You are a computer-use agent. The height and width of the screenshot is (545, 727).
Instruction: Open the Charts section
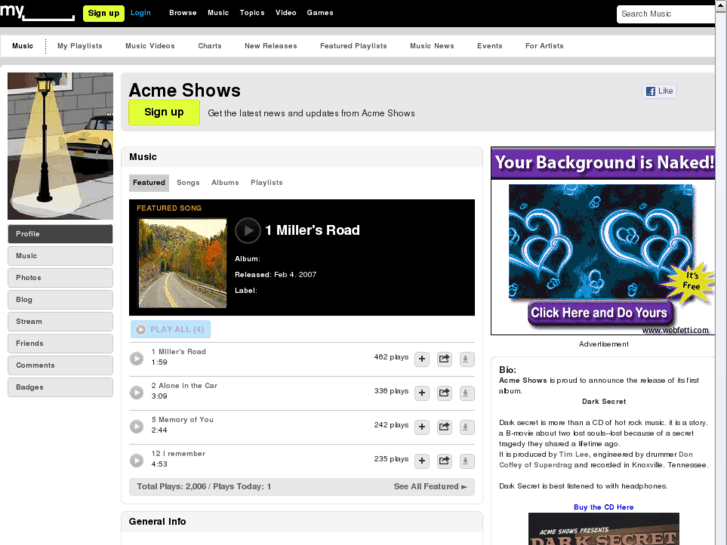pyautogui.click(x=210, y=46)
